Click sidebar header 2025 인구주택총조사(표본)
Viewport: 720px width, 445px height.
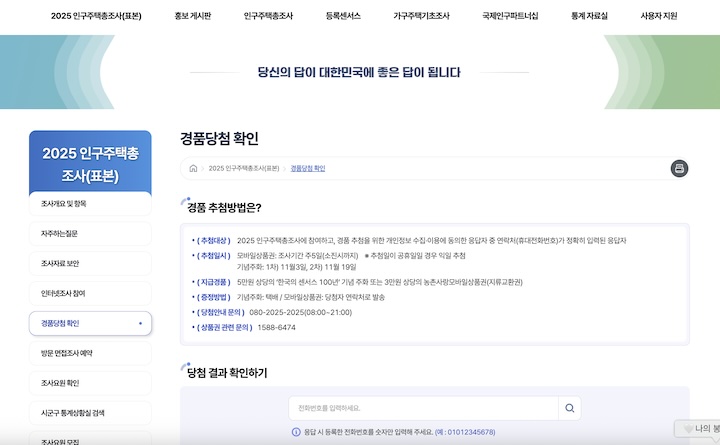[x=90, y=164]
